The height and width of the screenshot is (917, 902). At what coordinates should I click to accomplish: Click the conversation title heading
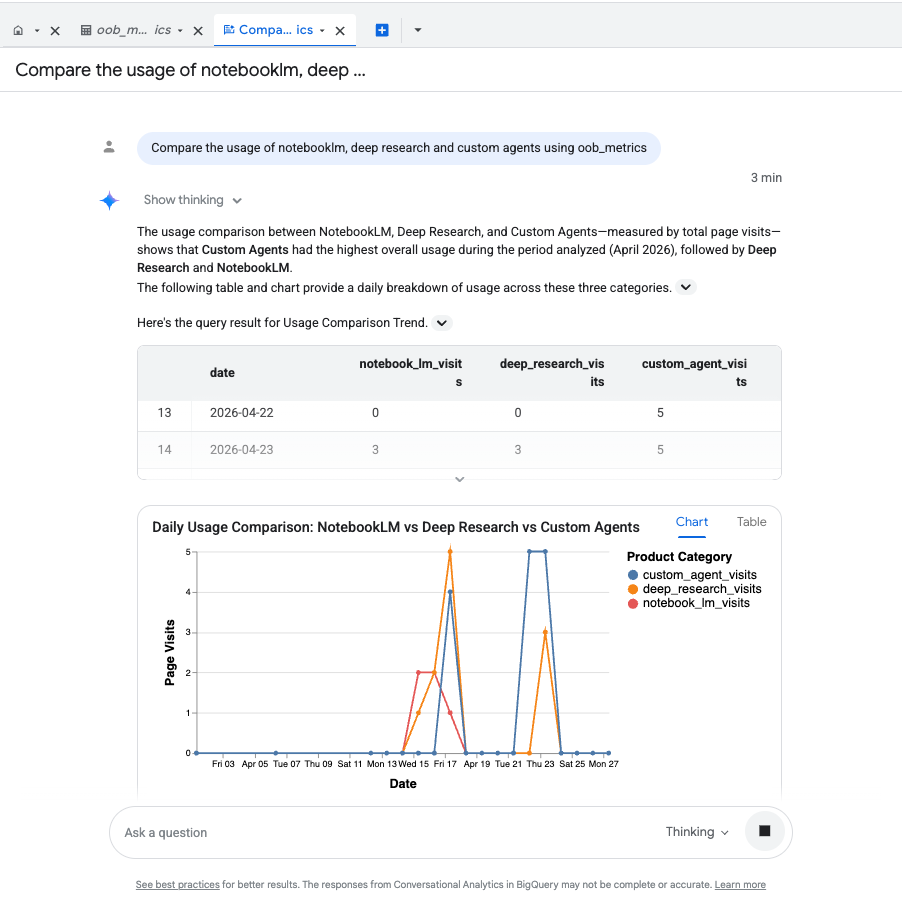[190, 70]
